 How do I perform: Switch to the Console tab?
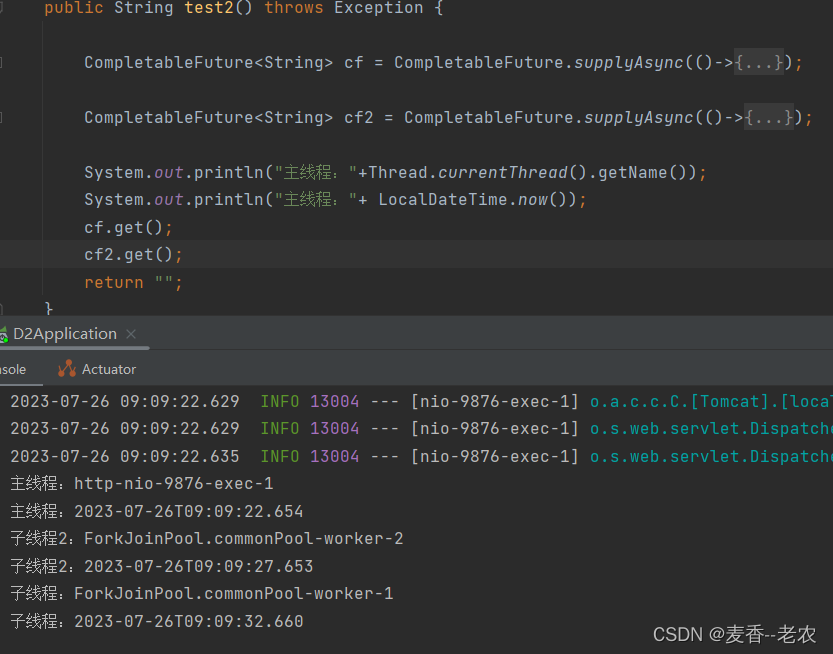[x=13, y=369]
